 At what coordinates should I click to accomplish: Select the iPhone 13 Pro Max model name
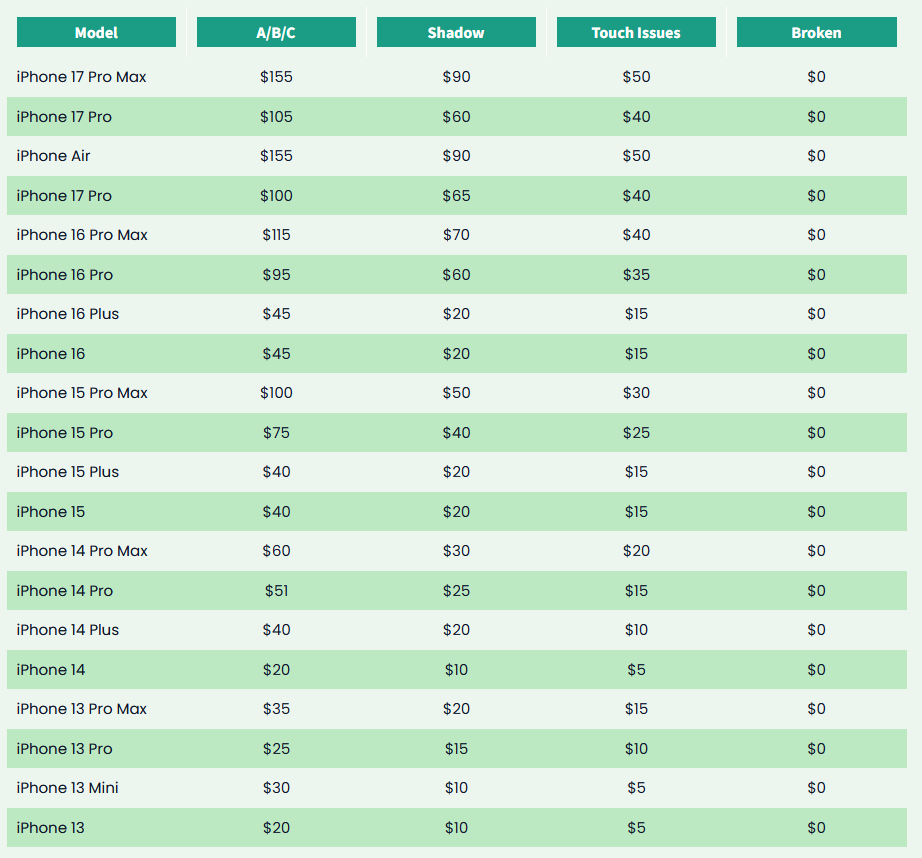click(x=81, y=709)
